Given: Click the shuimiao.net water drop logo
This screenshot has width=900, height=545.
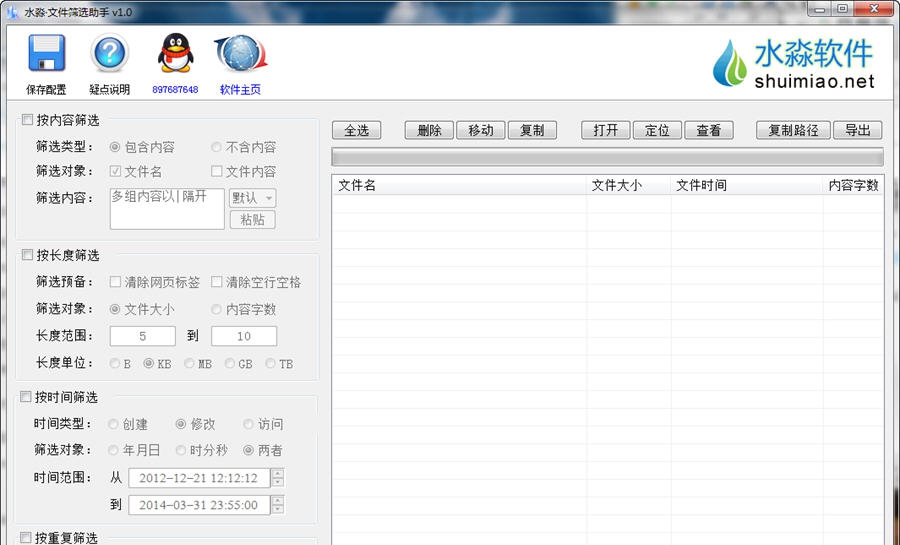Looking at the screenshot, I should pos(793,63).
